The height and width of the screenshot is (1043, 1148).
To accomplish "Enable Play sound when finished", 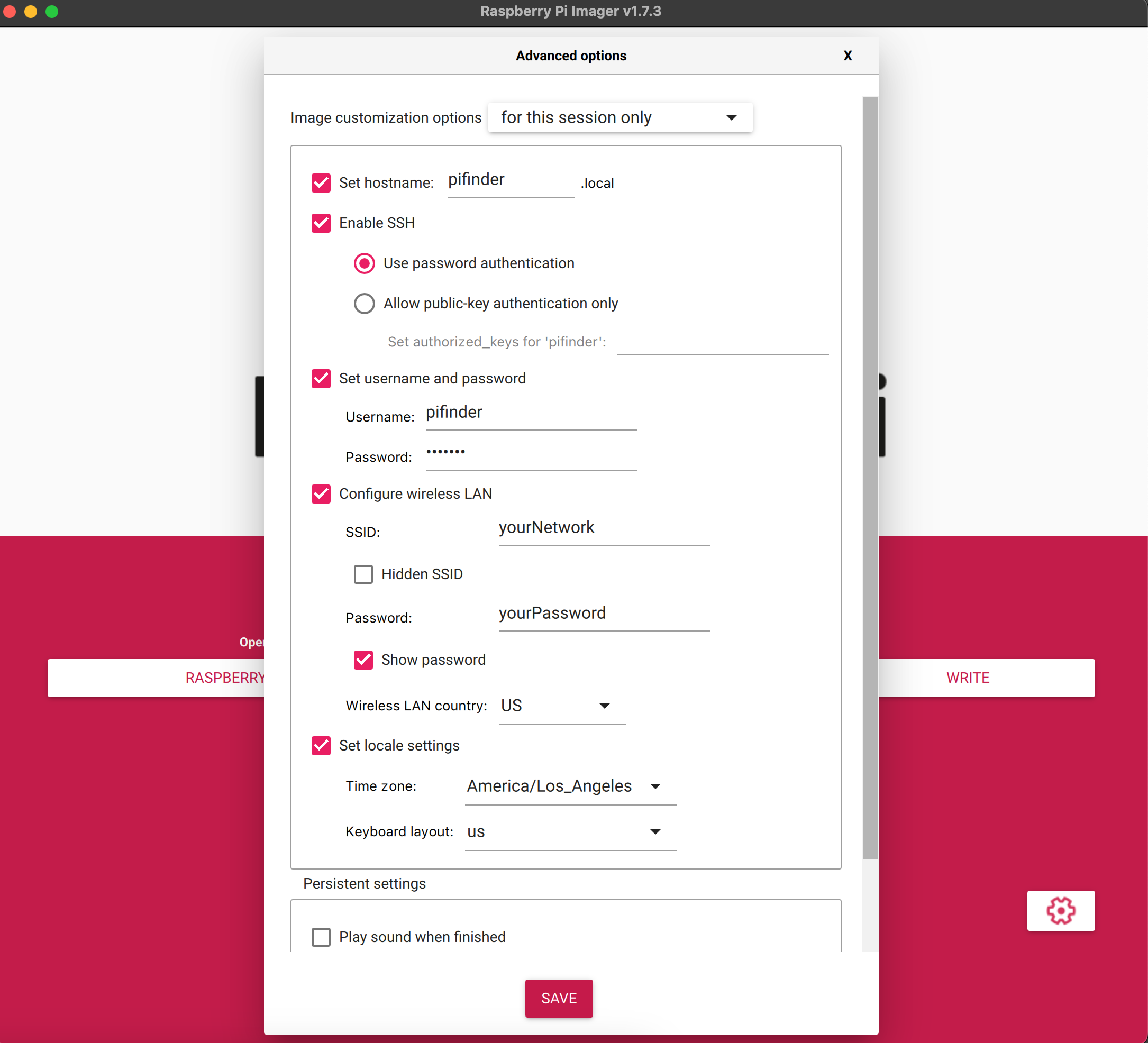I will [x=321, y=937].
